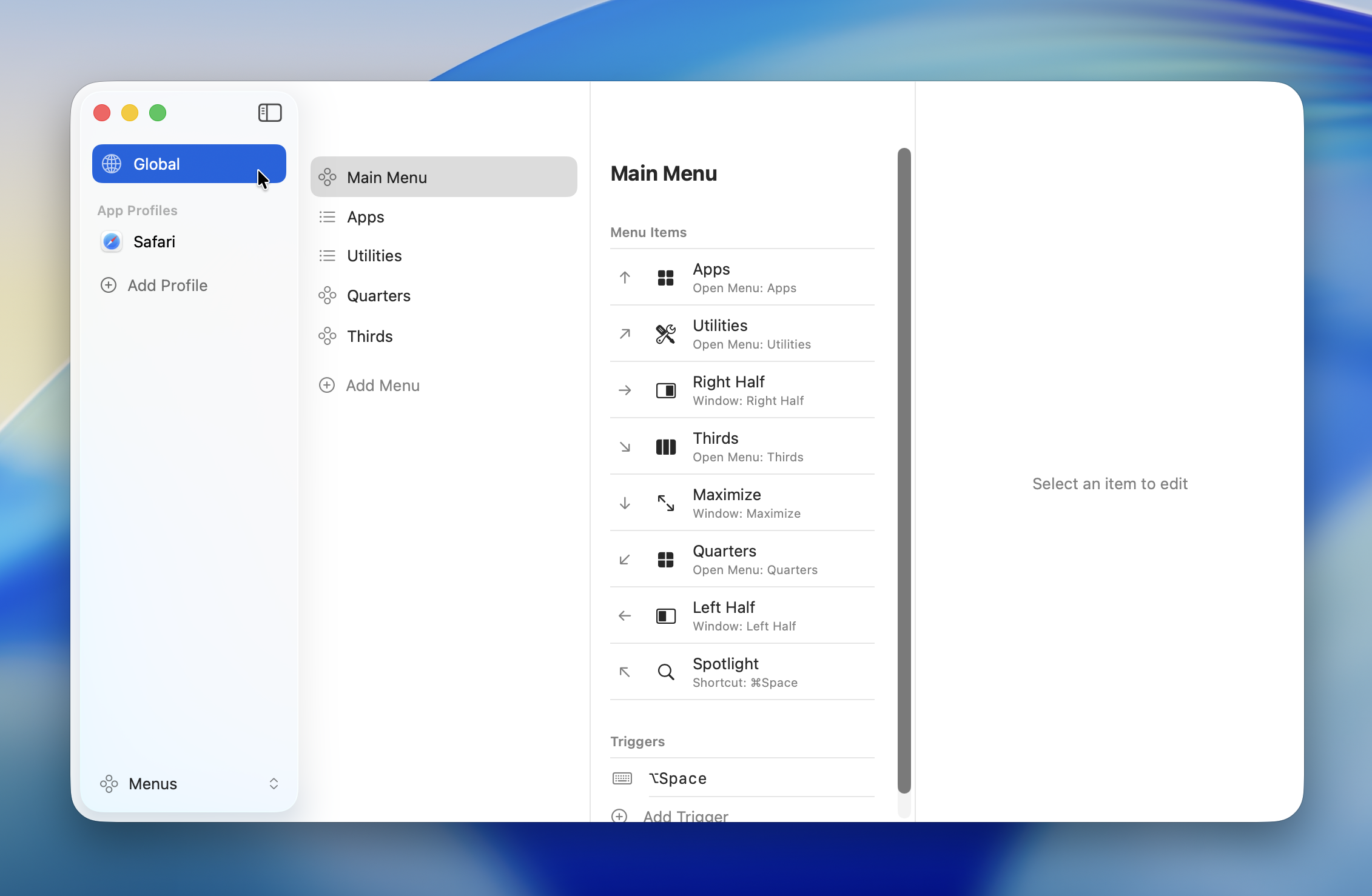
Task: Click the left arrow icon next to Left Half
Action: coord(624,616)
